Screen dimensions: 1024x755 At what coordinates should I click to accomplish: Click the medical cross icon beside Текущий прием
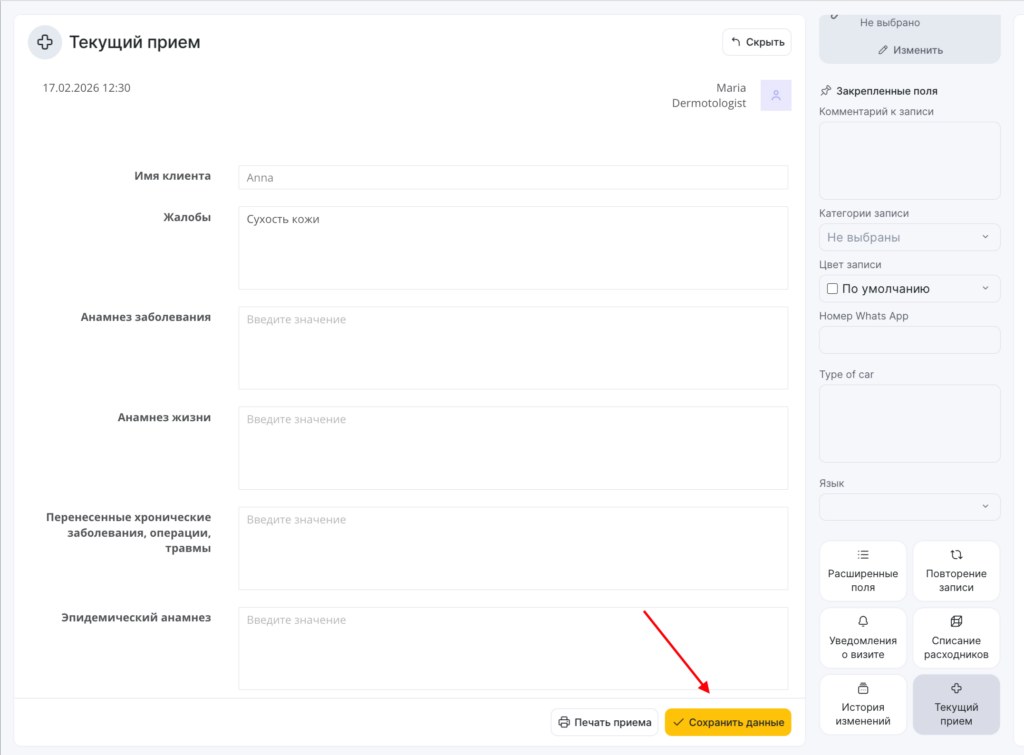(44, 42)
